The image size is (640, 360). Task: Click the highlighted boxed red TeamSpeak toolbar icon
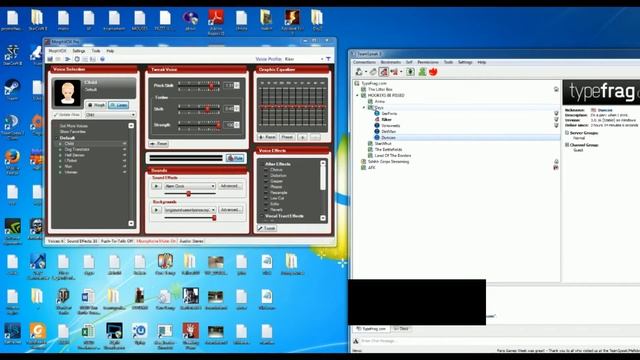tap(384, 72)
